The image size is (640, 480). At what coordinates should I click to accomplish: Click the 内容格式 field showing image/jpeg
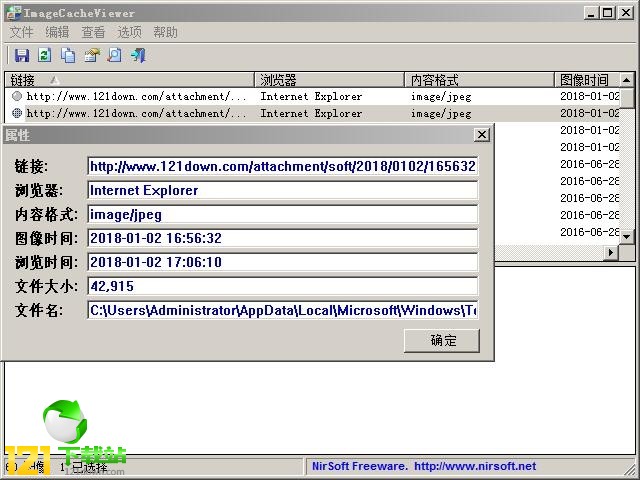pyautogui.click(x=282, y=214)
